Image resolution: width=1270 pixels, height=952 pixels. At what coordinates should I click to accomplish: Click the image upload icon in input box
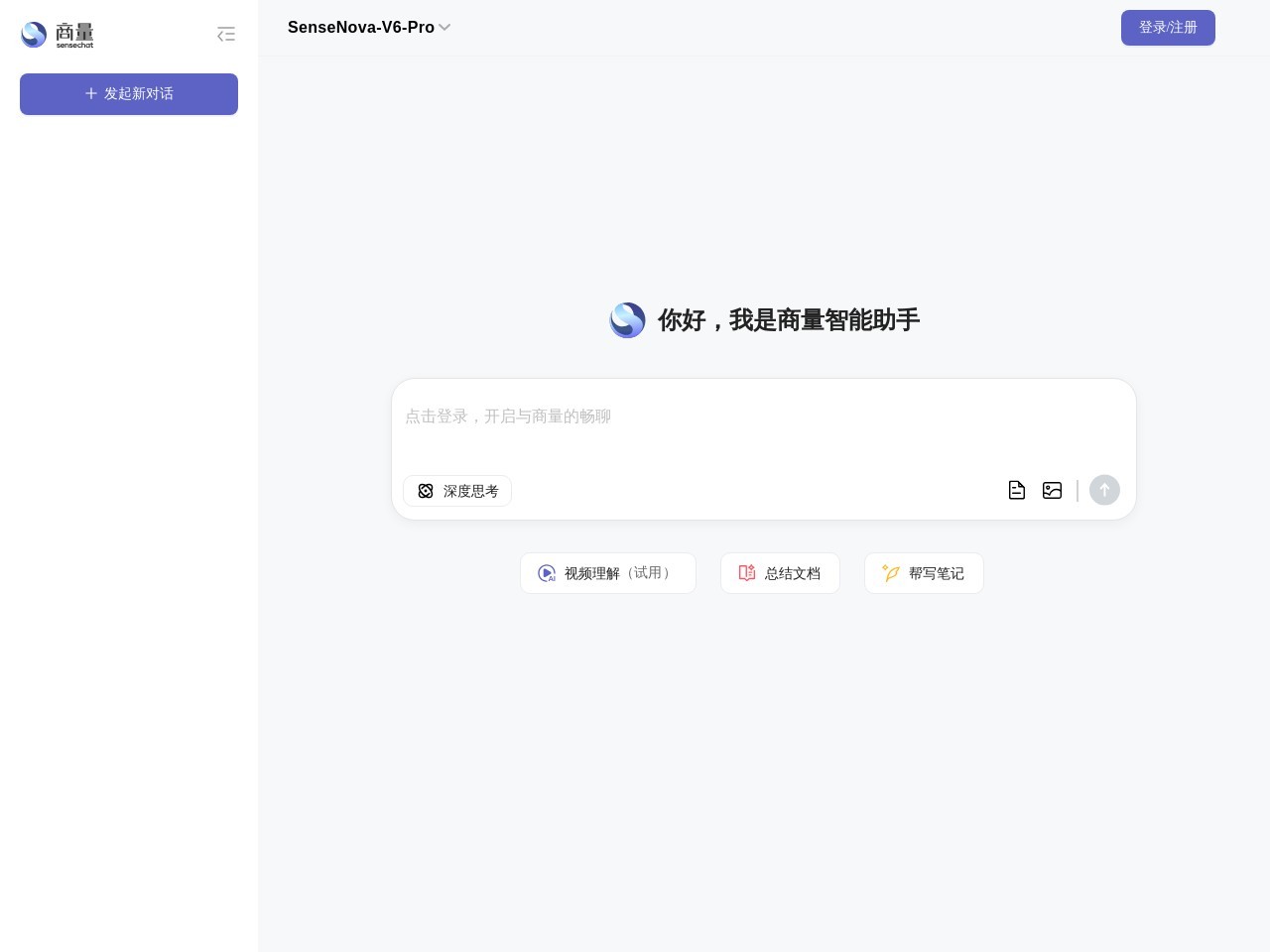1052,490
